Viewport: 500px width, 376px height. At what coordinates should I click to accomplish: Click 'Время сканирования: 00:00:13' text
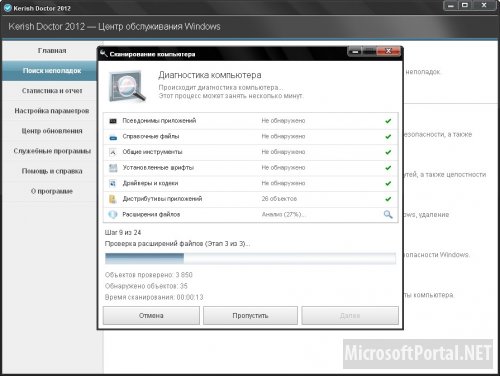tap(154, 297)
